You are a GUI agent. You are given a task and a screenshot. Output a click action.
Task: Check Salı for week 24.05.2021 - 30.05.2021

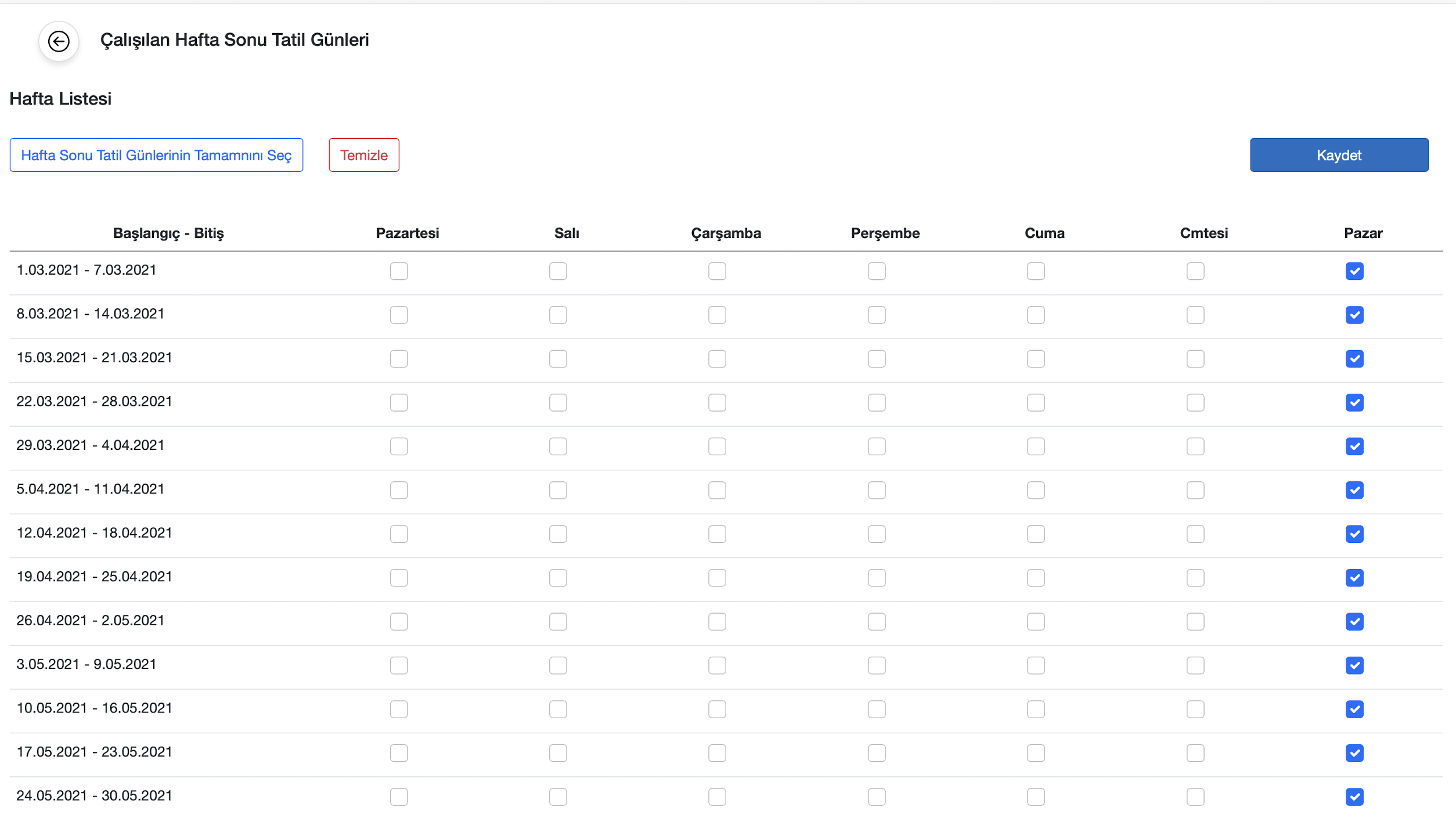coord(558,797)
